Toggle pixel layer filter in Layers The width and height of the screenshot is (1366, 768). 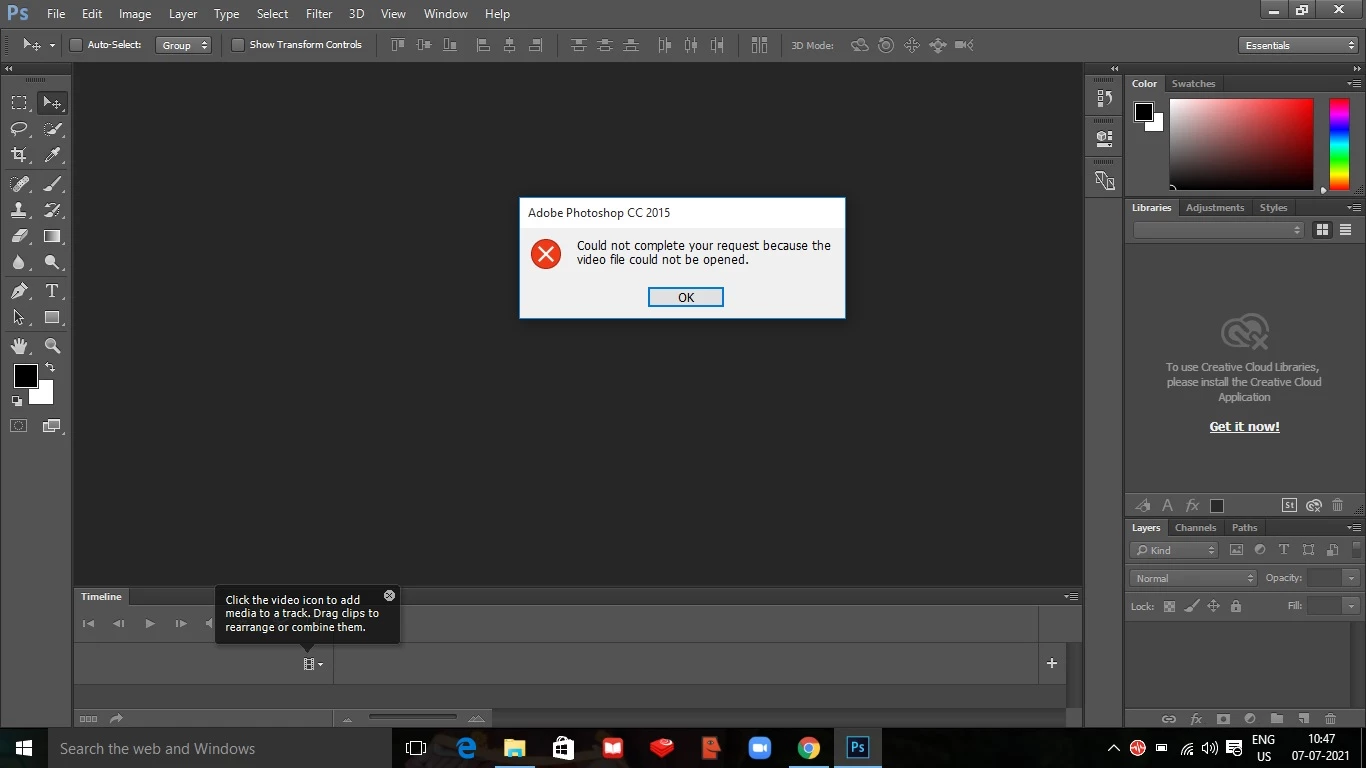click(1237, 550)
